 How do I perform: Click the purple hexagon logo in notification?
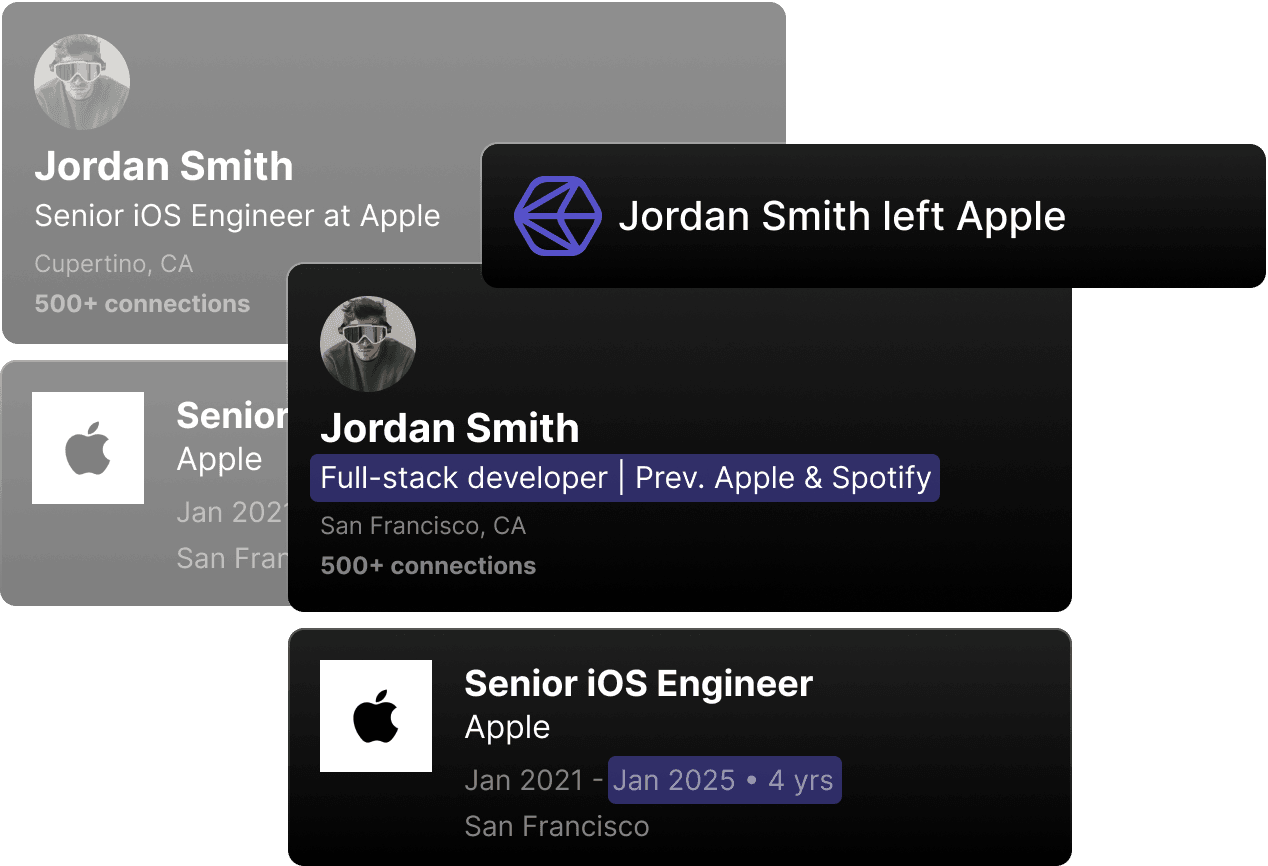tap(557, 216)
